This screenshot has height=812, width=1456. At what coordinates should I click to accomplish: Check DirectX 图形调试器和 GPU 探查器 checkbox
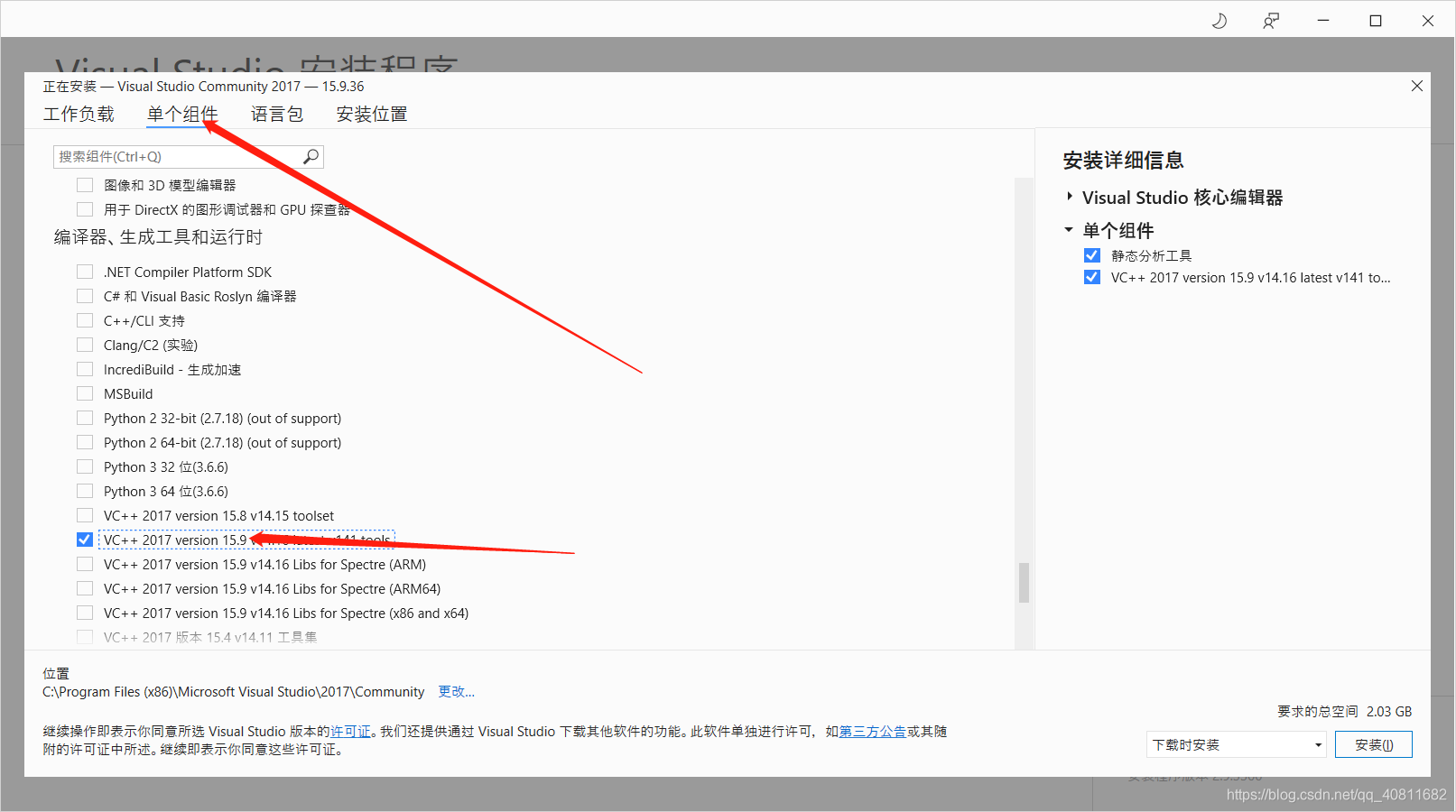pyautogui.click(x=85, y=209)
